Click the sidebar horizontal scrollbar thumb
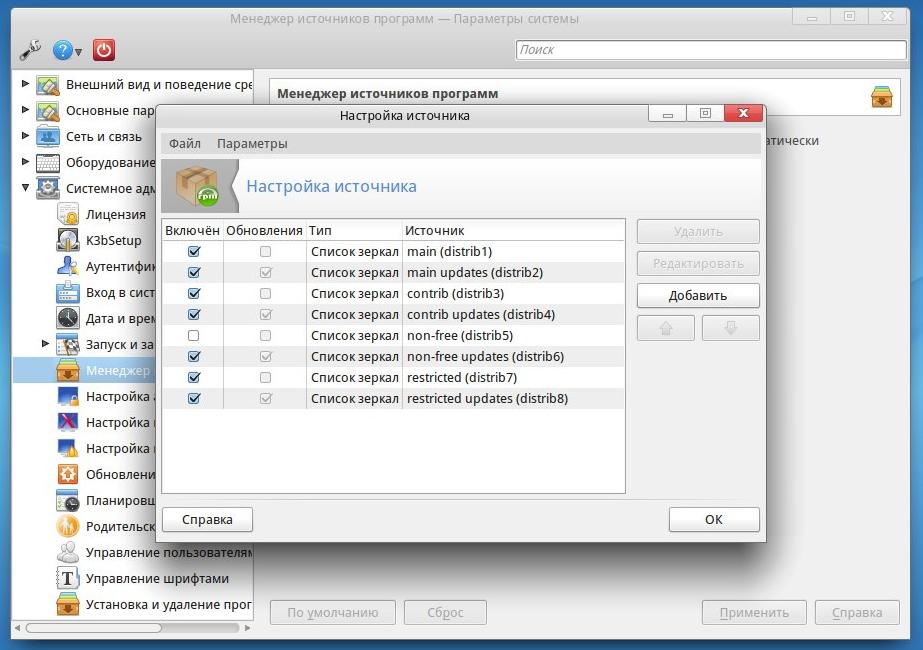This screenshot has width=923, height=650. (94, 628)
